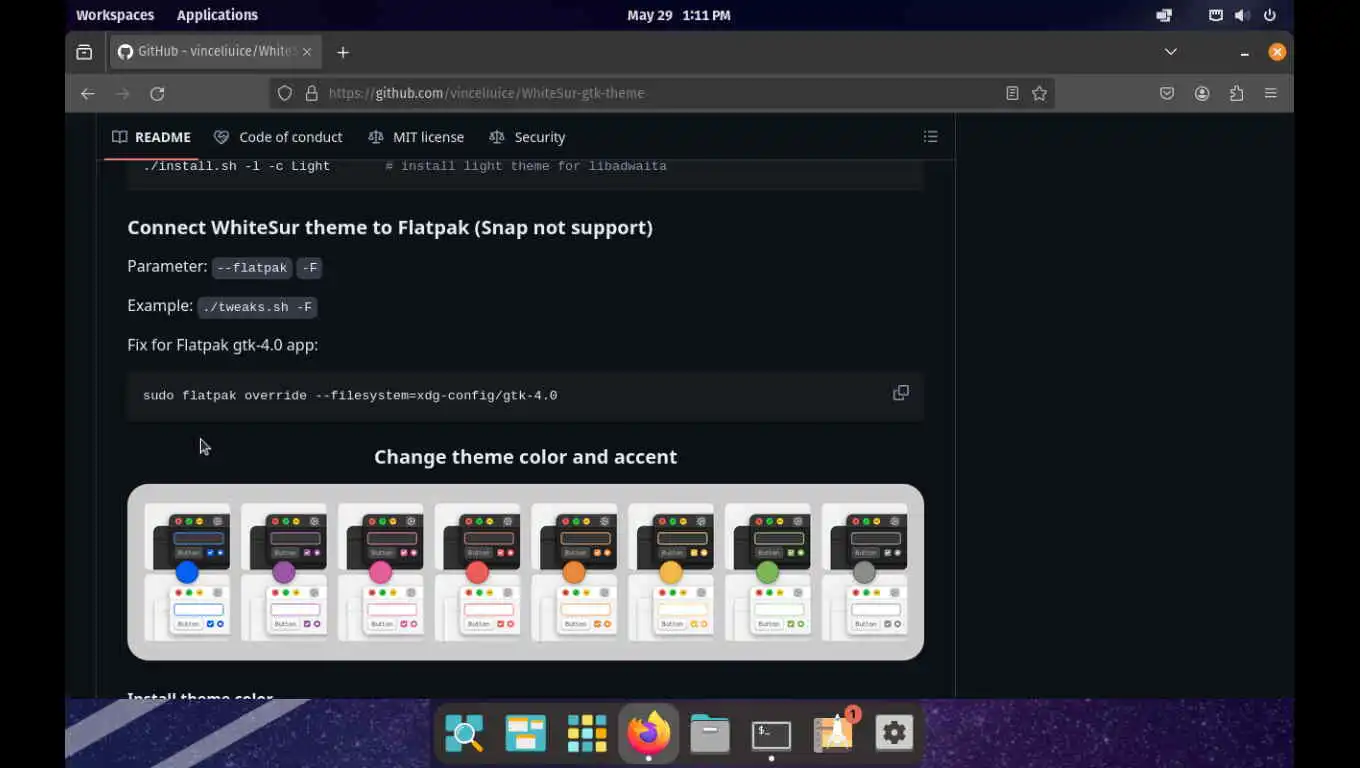Open the date and time panel

coord(679,15)
